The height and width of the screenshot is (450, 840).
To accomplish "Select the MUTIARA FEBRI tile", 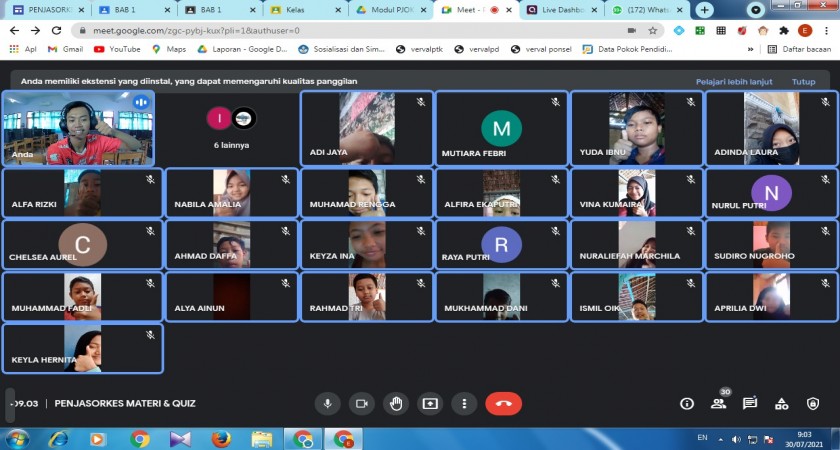I will pos(501,128).
